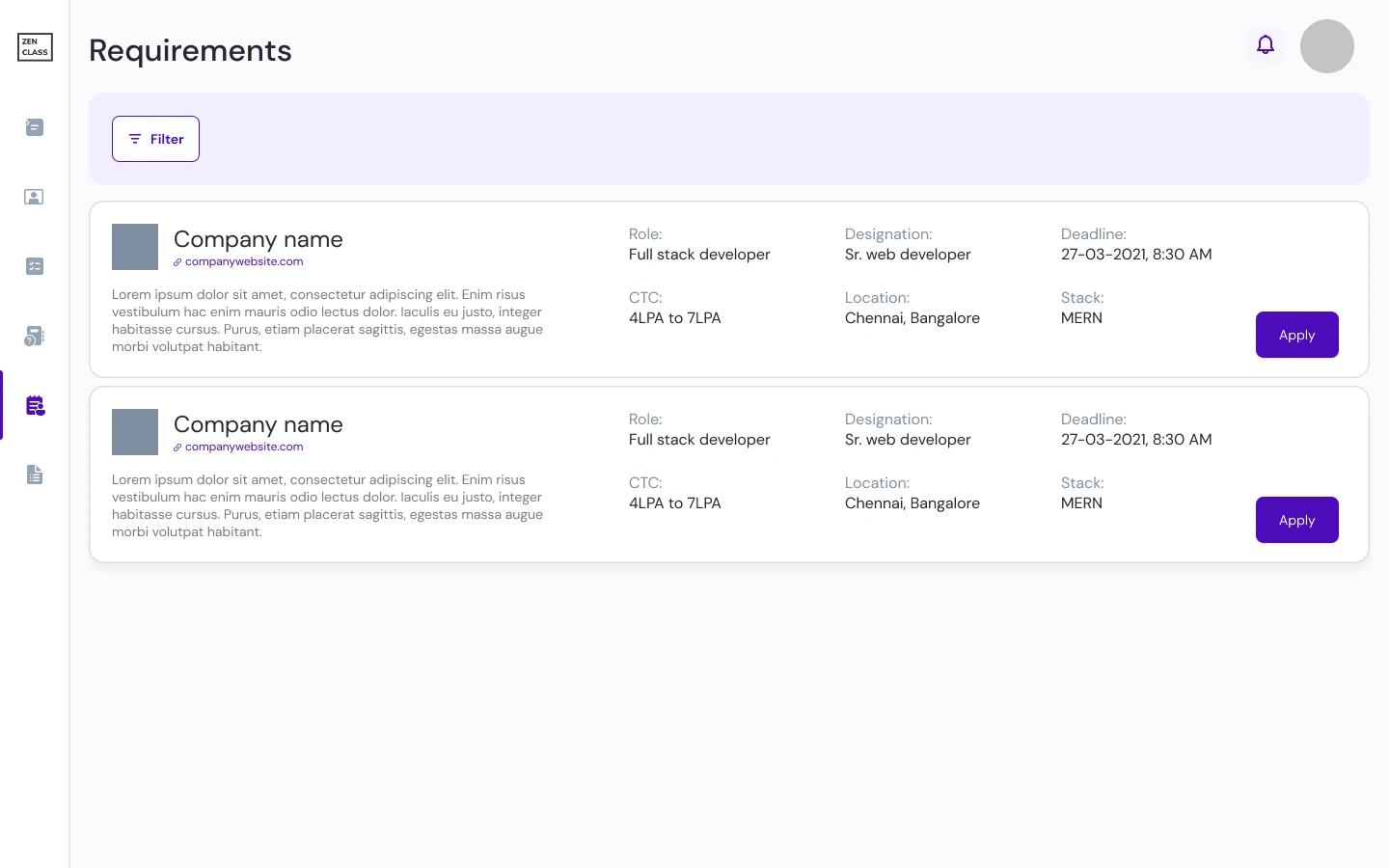Click first card's deadline 27-03-2021, 8:30 AM
This screenshot has width=1389, height=868.
[x=1136, y=255]
